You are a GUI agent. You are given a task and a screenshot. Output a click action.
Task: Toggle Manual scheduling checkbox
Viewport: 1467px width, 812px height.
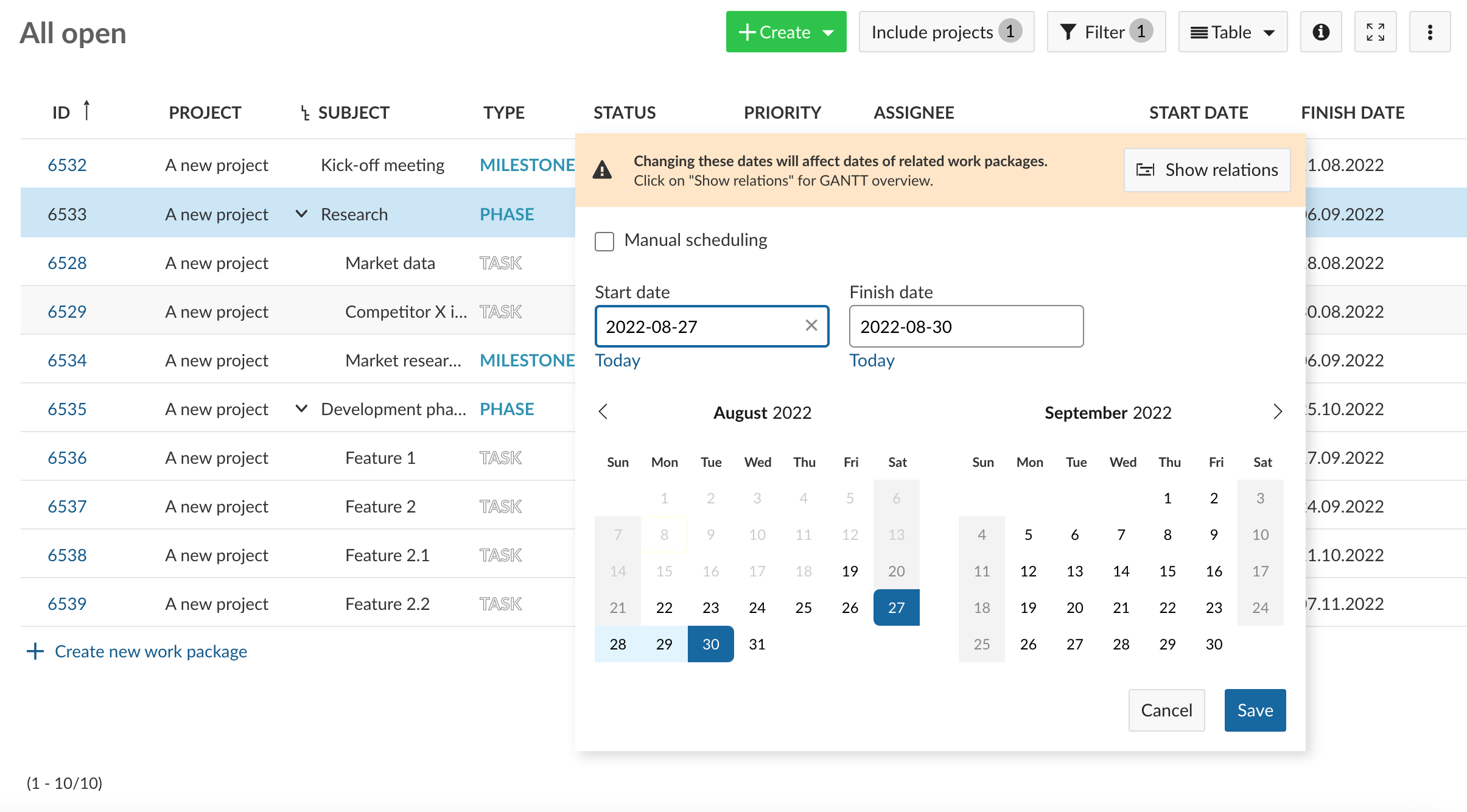pyautogui.click(x=605, y=240)
